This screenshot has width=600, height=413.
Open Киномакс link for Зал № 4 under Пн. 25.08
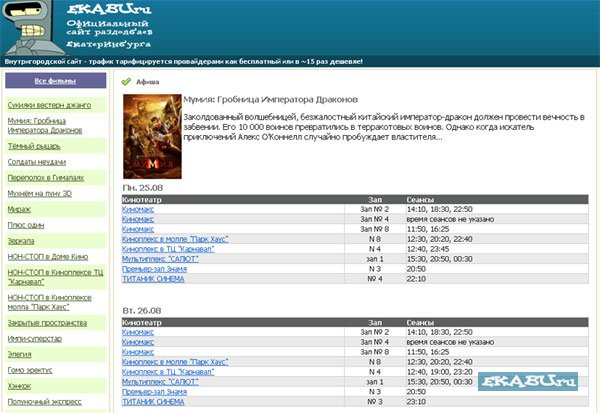[x=138, y=219]
